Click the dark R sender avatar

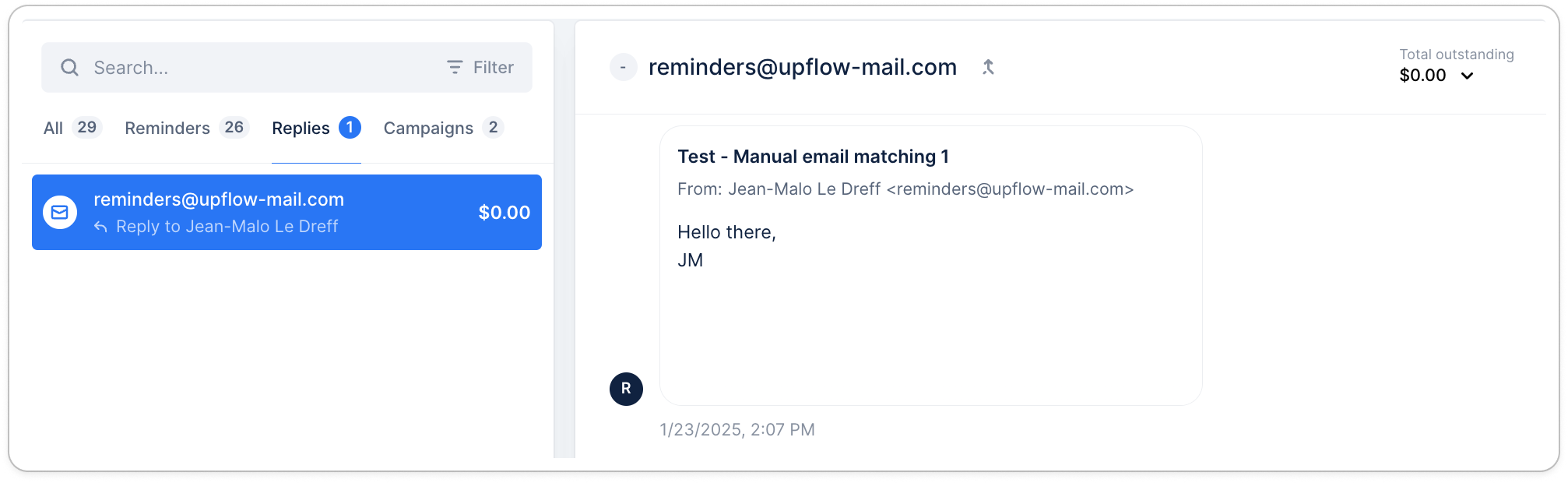click(x=626, y=389)
